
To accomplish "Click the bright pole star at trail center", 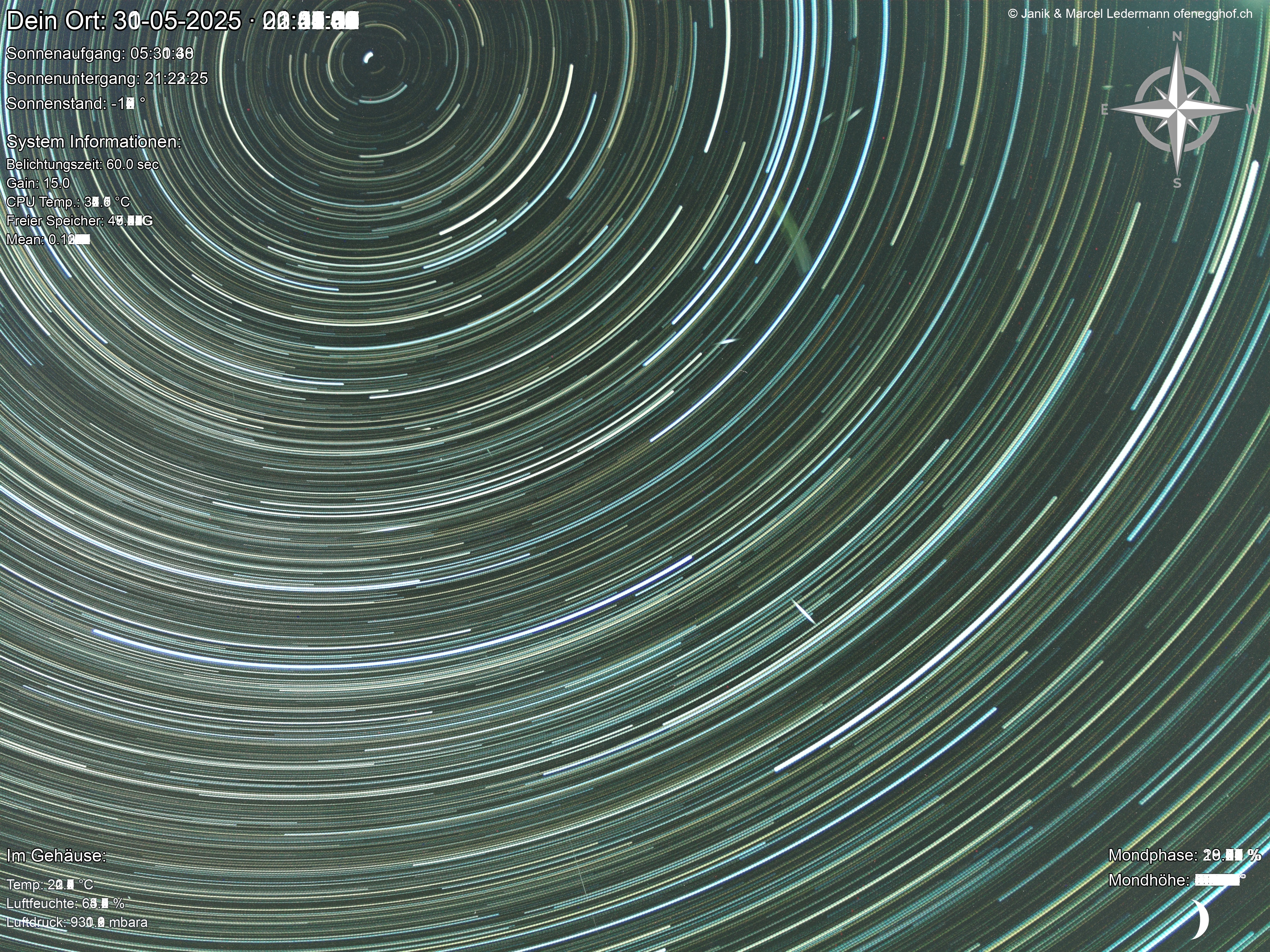I will [x=369, y=57].
